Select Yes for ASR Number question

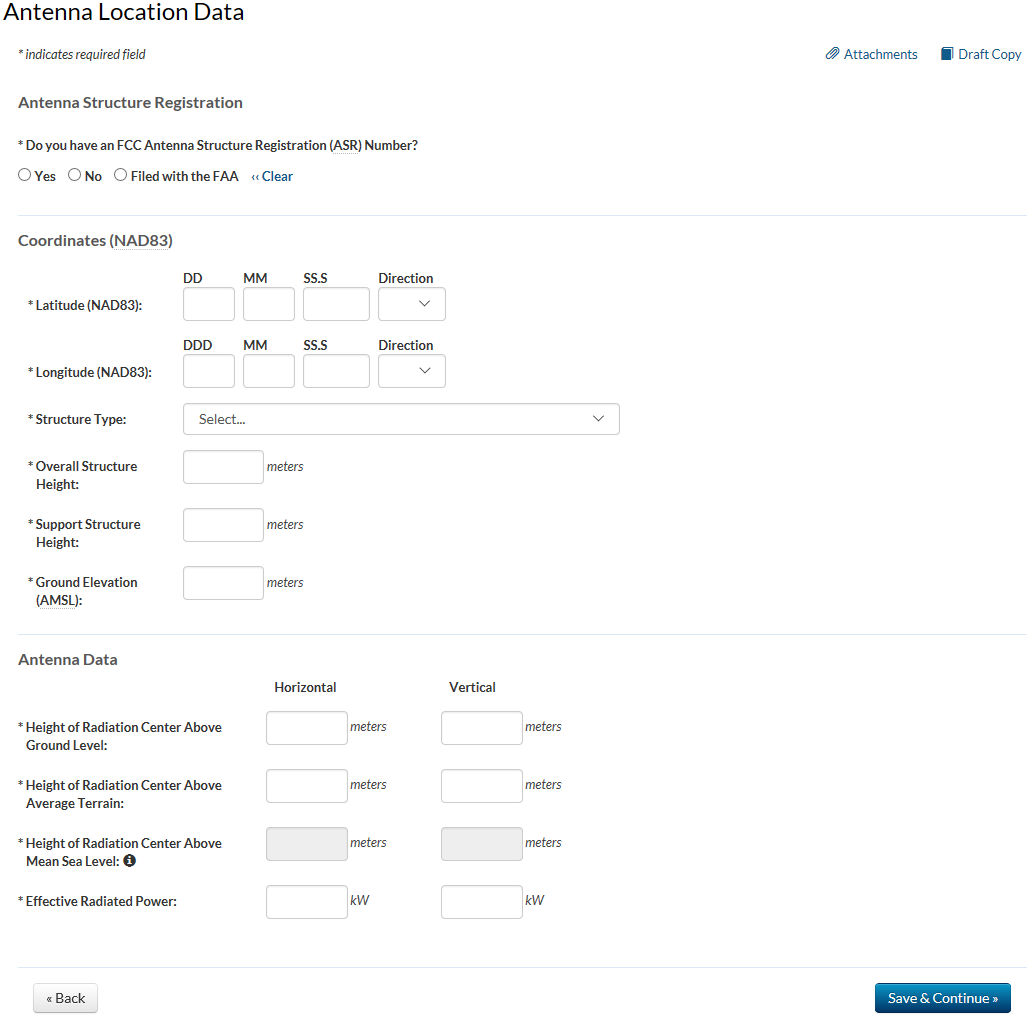(25, 175)
